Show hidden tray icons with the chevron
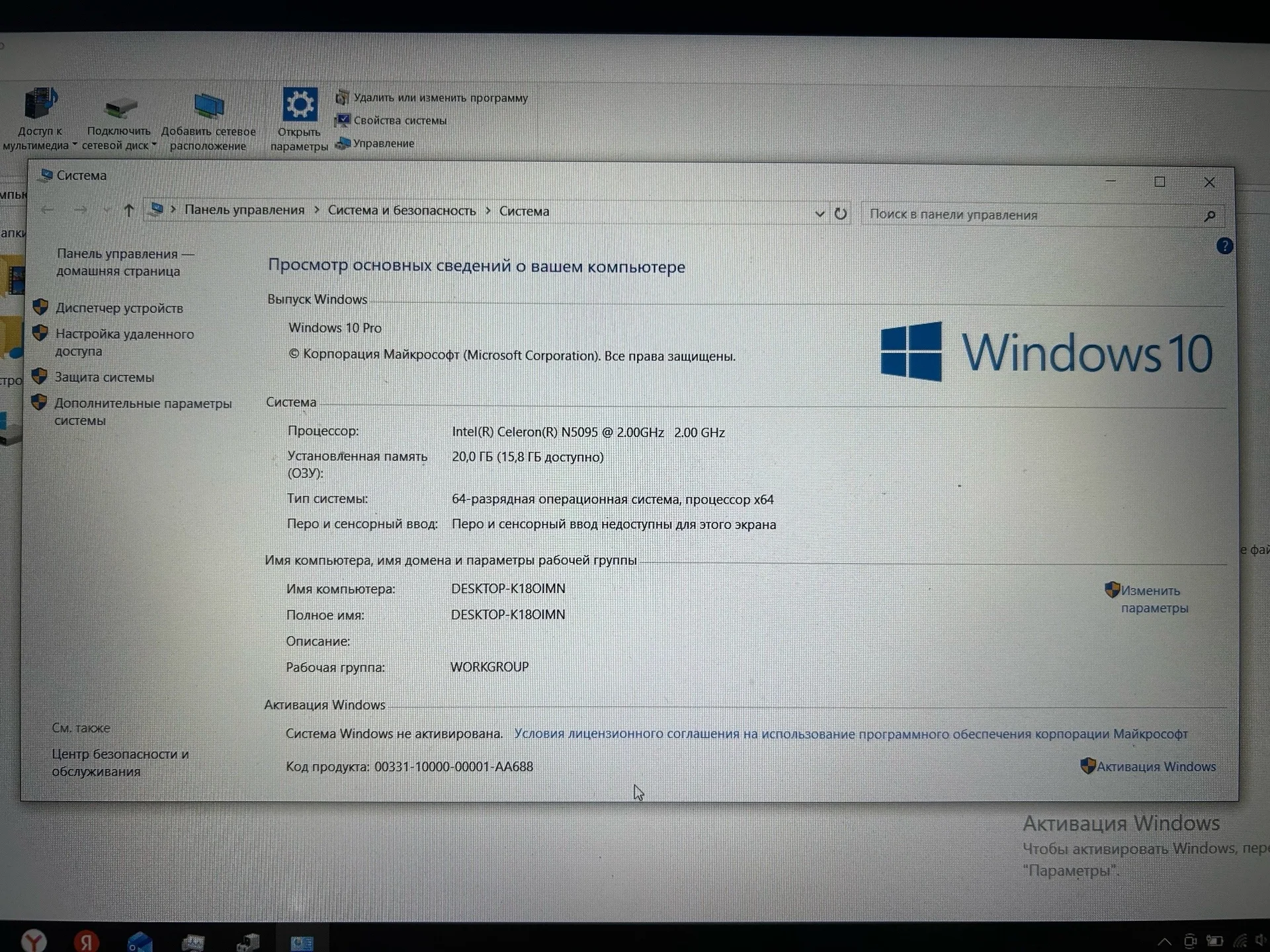The height and width of the screenshot is (952, 1270). click(1165, 941)
